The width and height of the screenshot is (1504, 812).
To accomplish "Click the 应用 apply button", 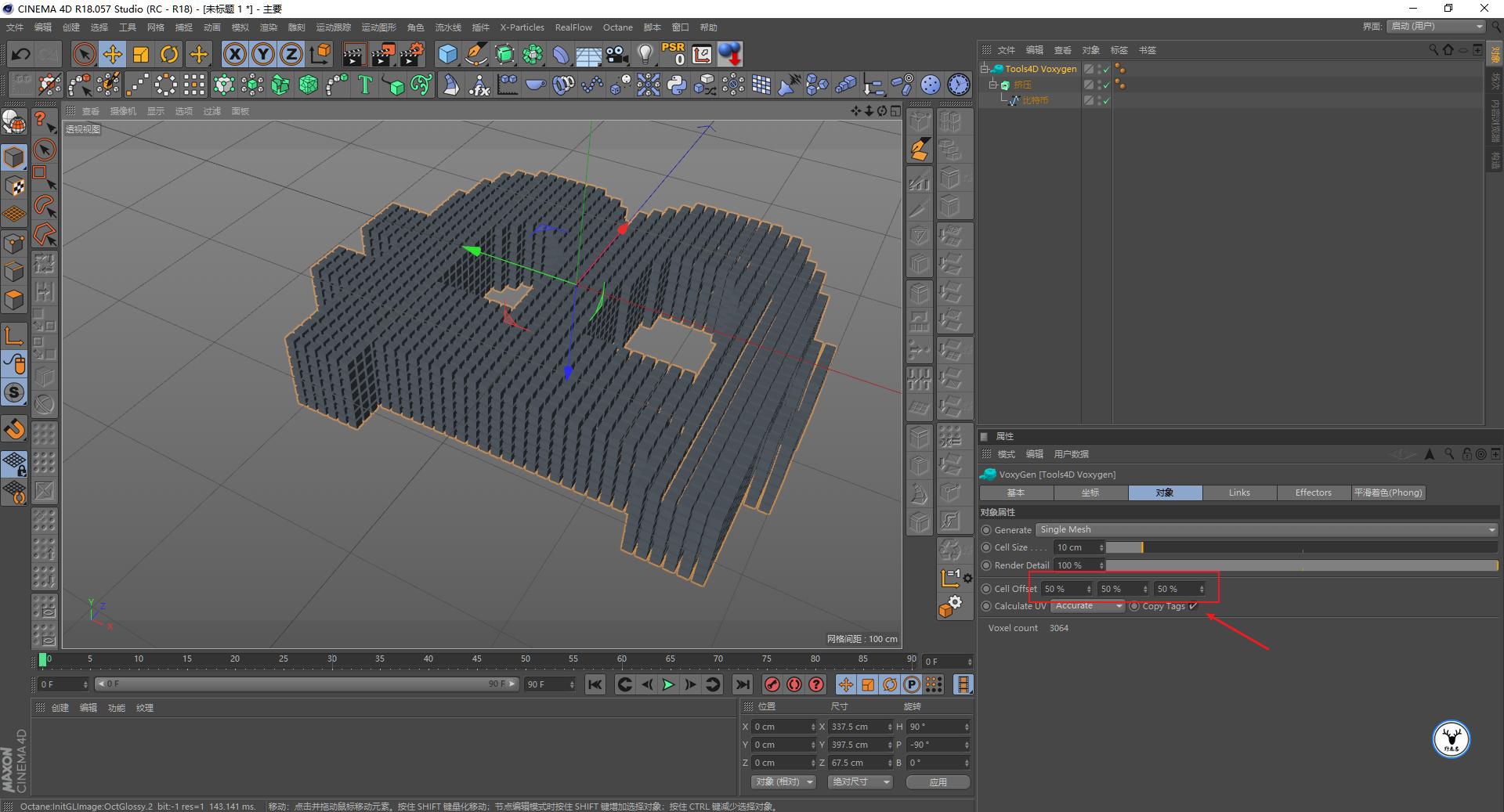I will [x=938, y=781].
